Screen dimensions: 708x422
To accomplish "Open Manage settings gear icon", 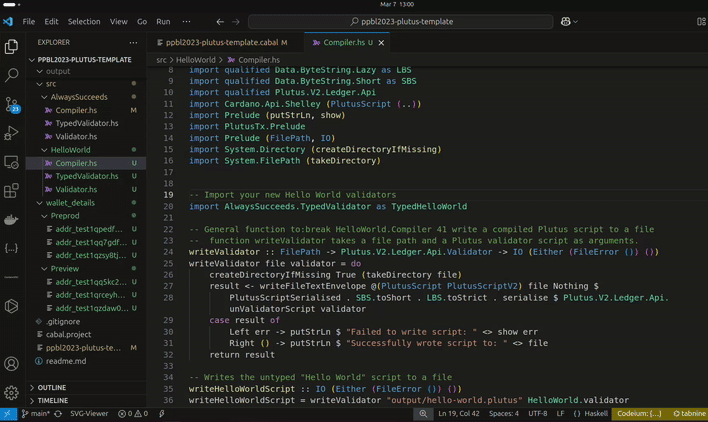I will pos(12,393).
